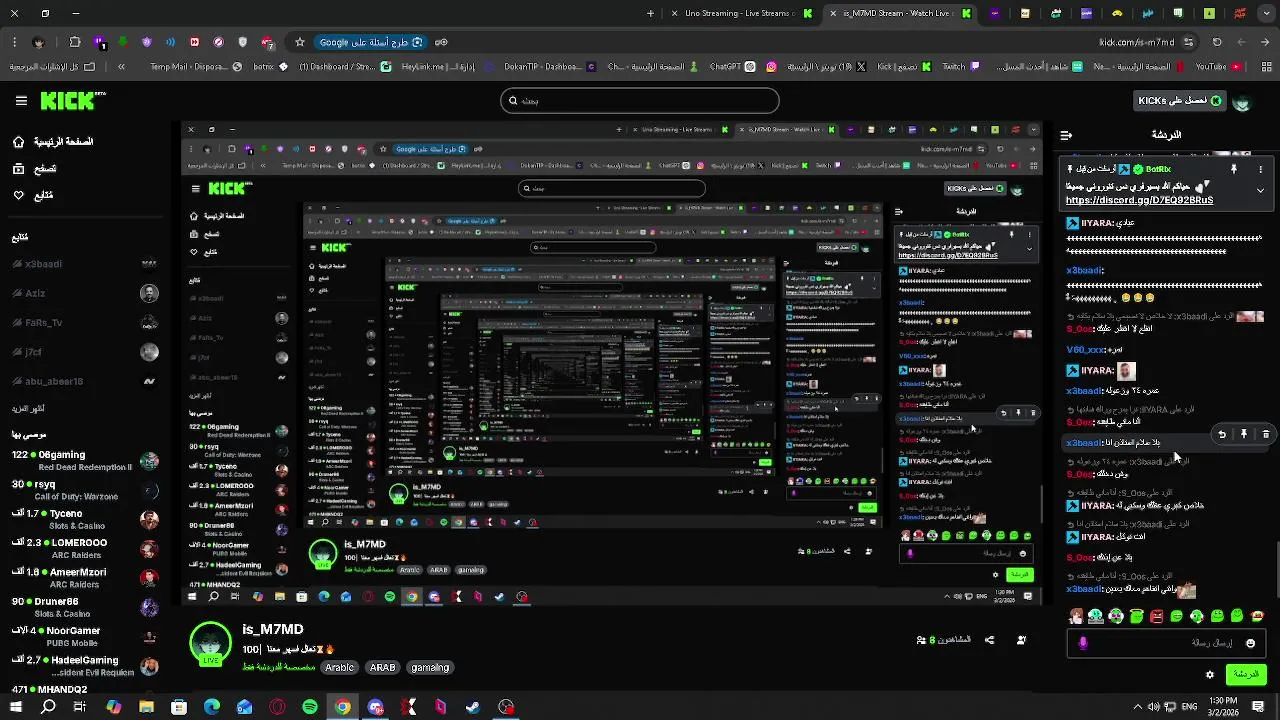Open followed channel x3baadi in sidebar
1280x720 pixels.
pos(85,264)
